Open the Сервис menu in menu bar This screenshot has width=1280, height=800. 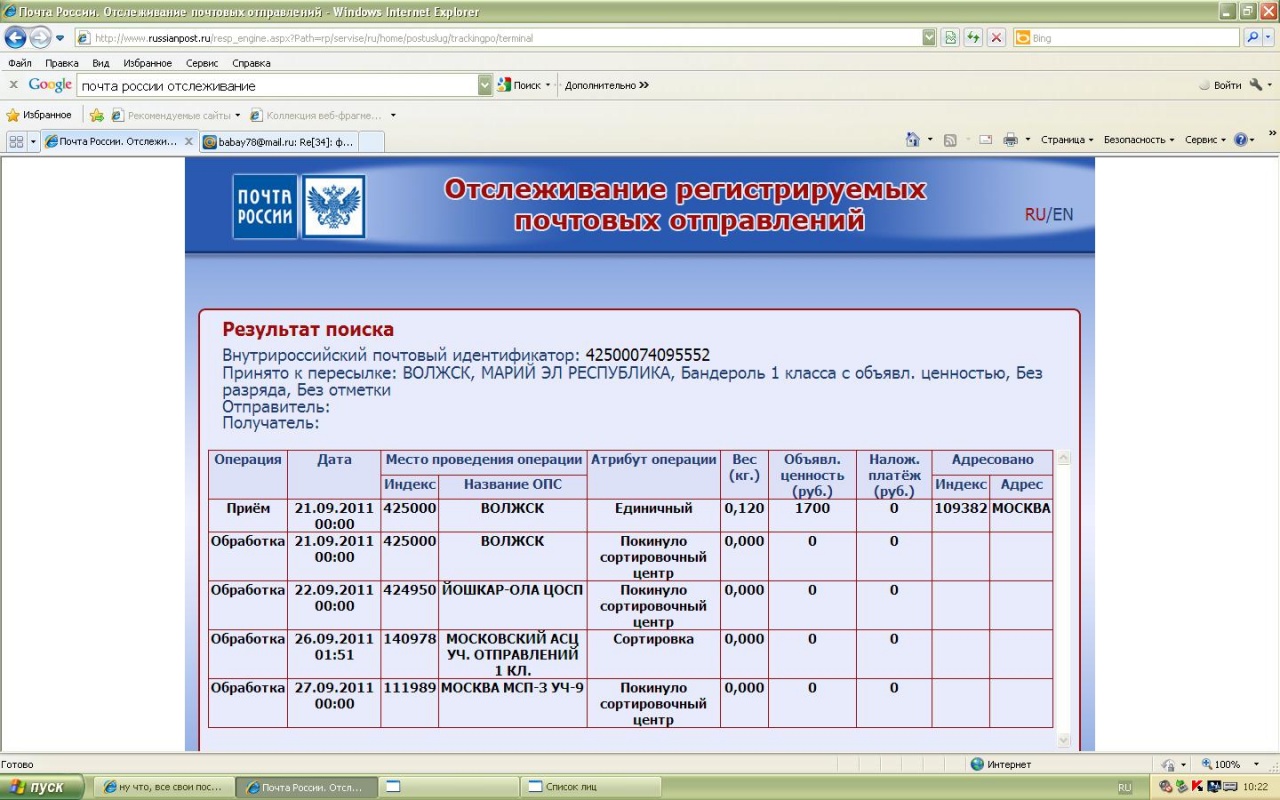202,63
